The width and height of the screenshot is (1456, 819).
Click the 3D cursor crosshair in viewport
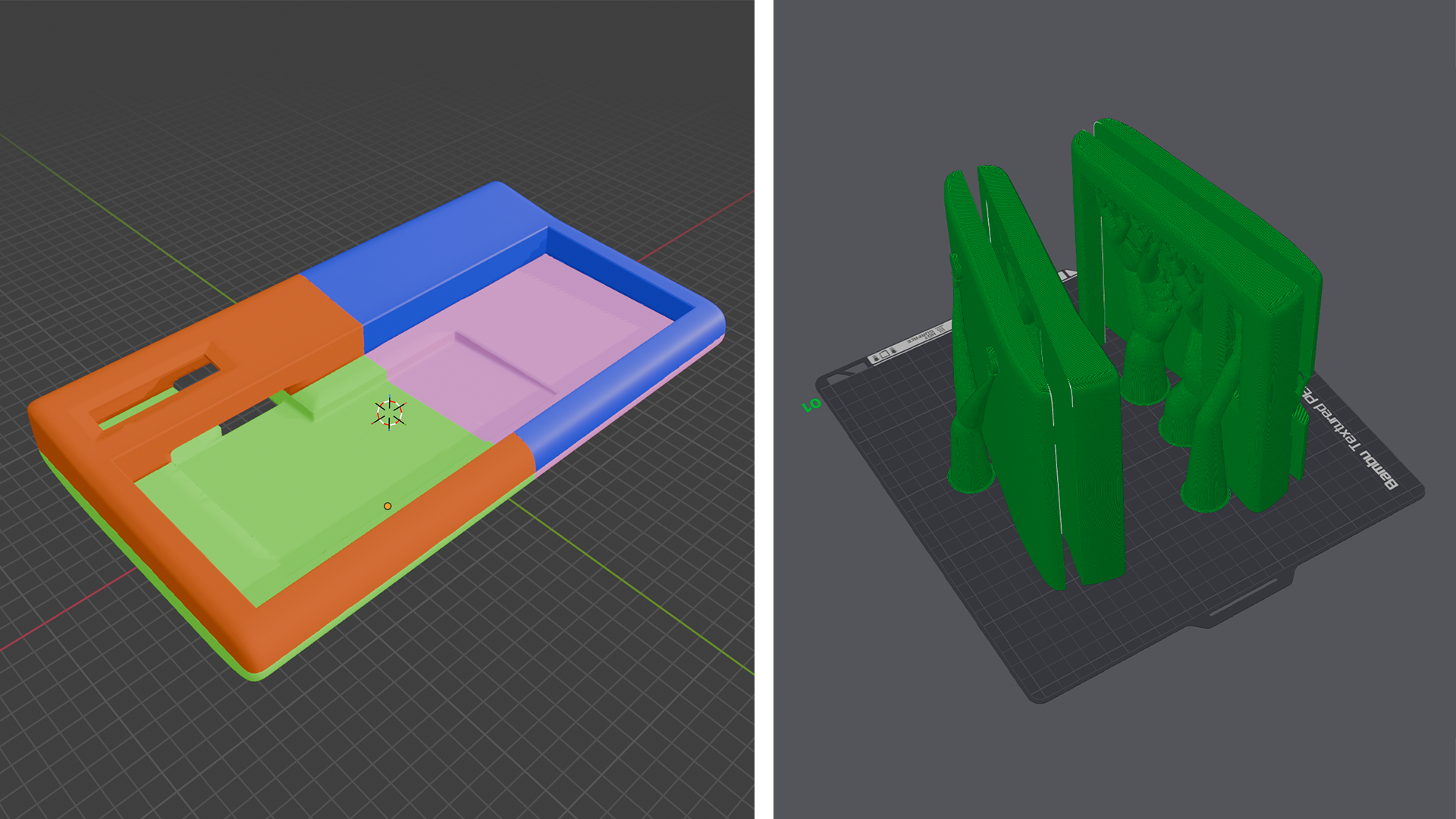pos(390,413)
